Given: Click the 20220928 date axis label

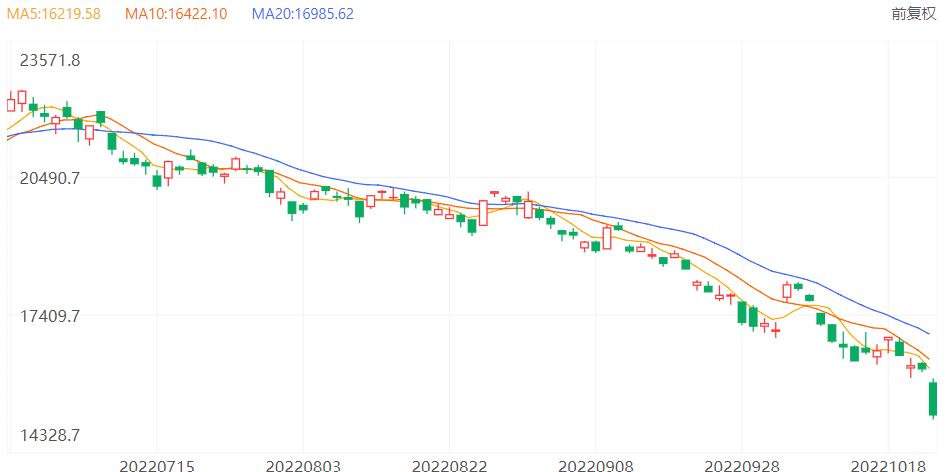Looking at the screenshot, I should 742,465.
